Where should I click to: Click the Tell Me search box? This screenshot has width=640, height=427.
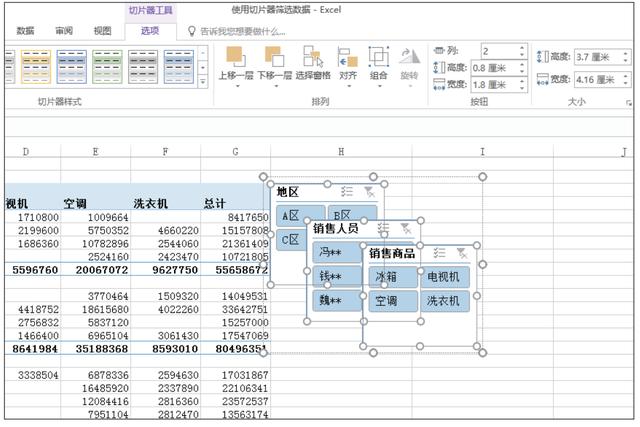click(x=243, y=31)
